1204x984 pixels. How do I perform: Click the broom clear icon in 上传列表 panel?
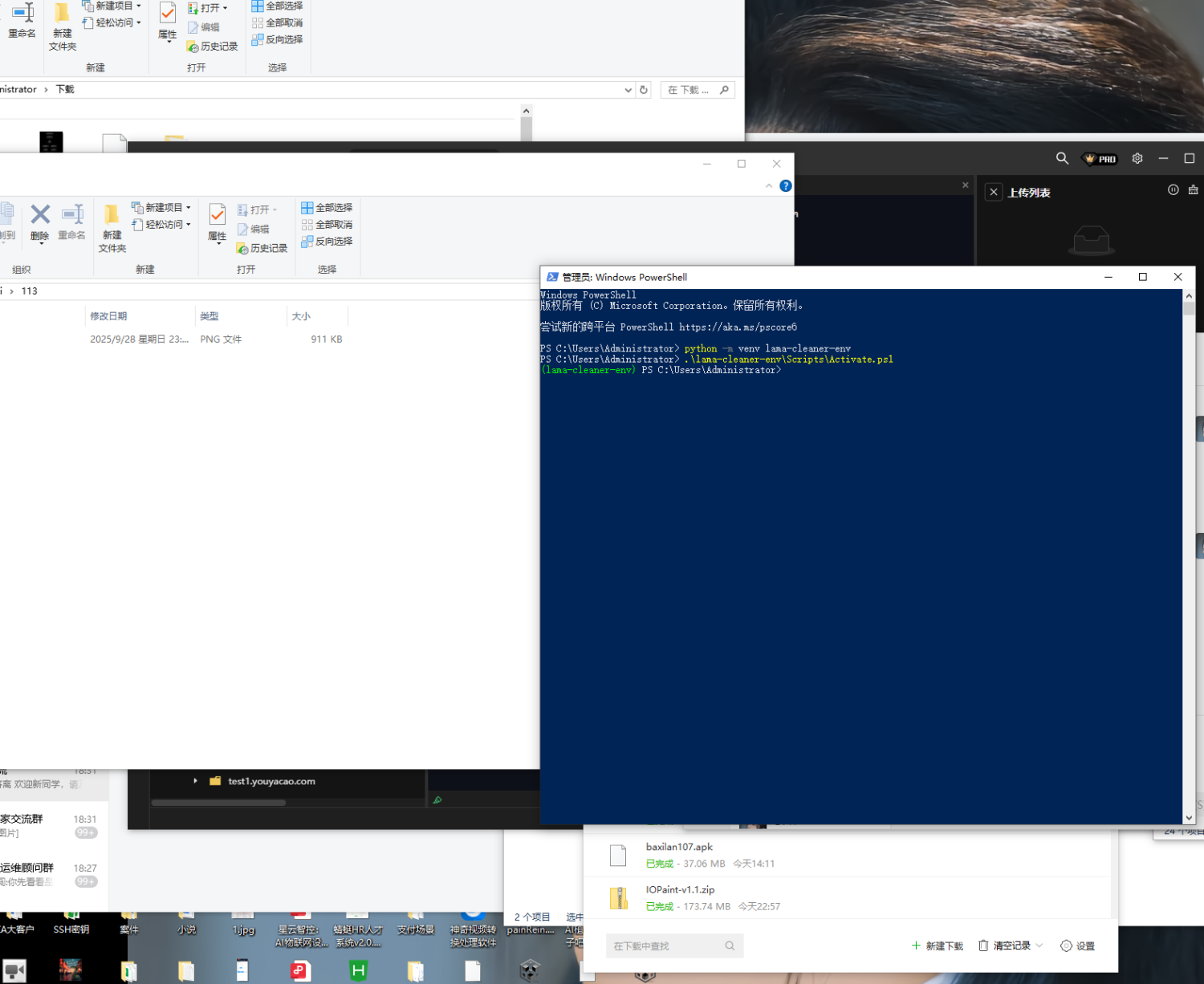click(x=1194, y=191)
